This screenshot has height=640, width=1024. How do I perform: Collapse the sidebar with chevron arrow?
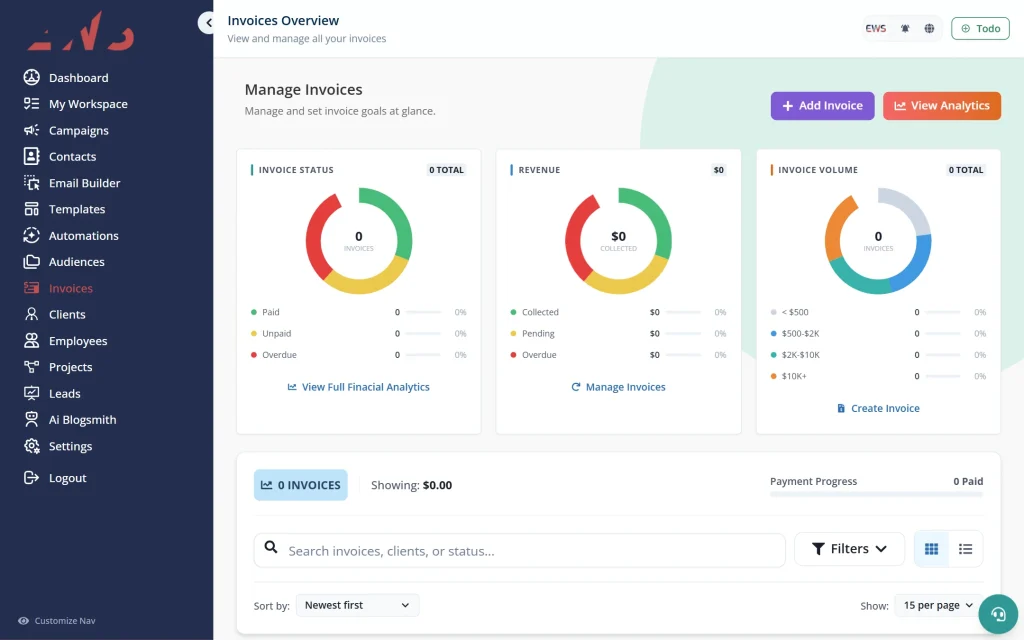pos(208,23)
